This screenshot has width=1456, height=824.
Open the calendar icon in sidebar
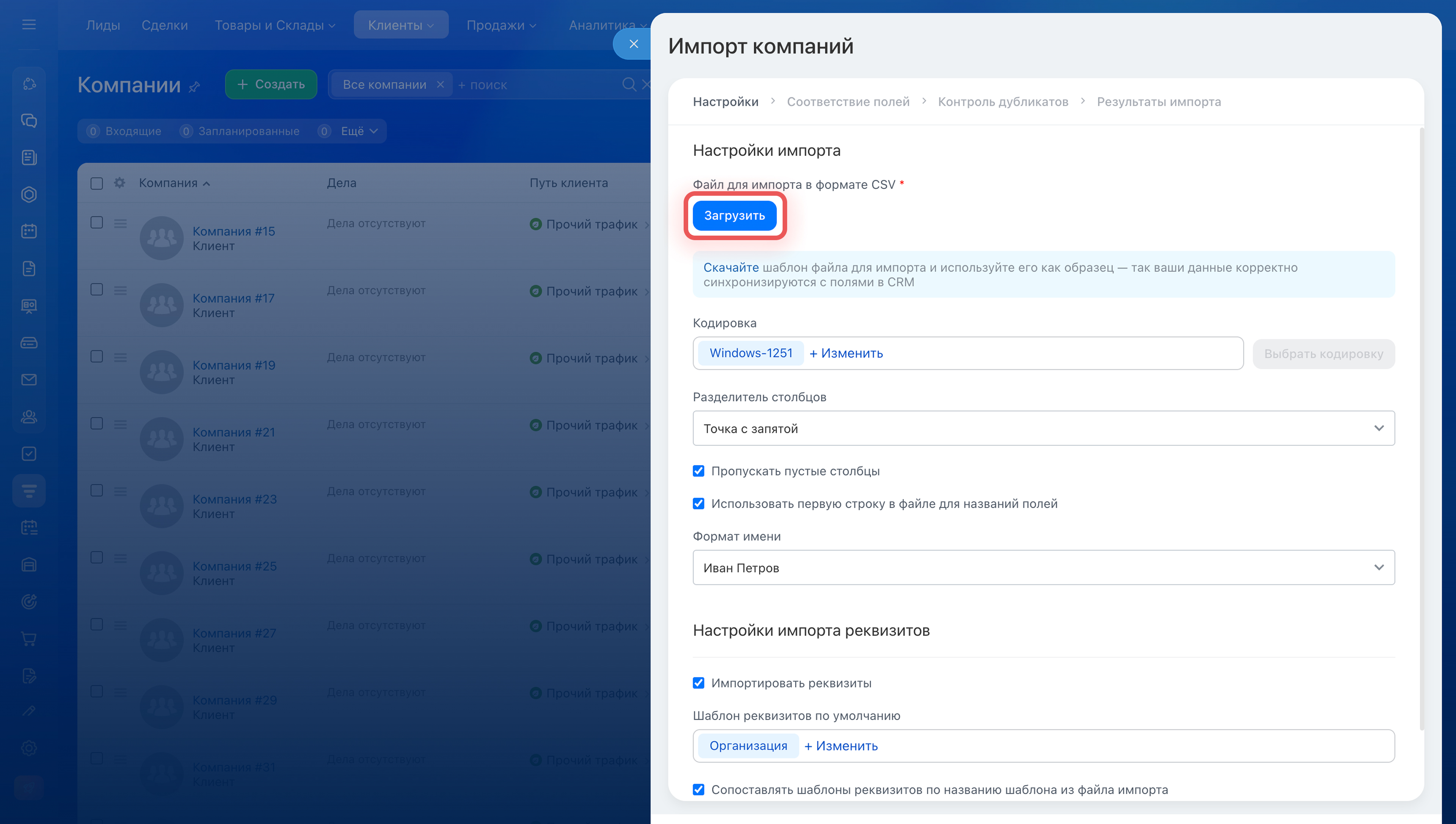pos(29,231)
